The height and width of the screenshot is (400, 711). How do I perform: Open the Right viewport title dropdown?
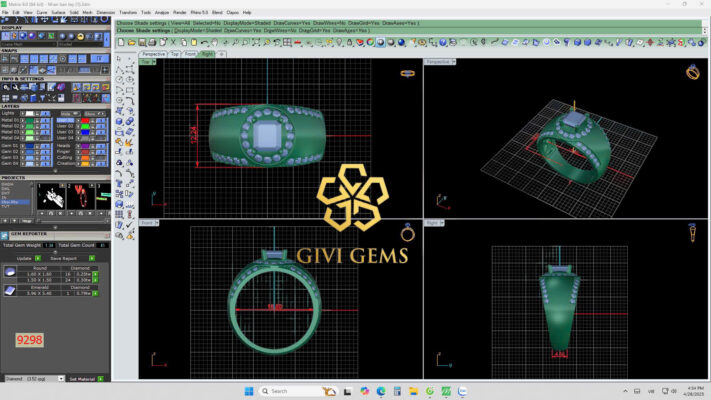(442, 223)
